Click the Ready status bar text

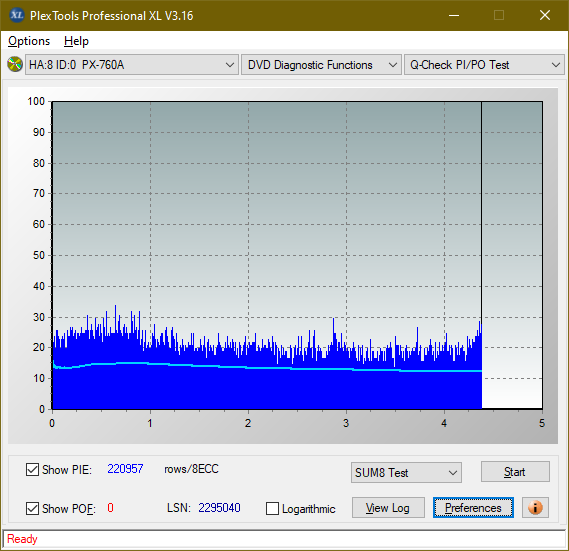22,539
